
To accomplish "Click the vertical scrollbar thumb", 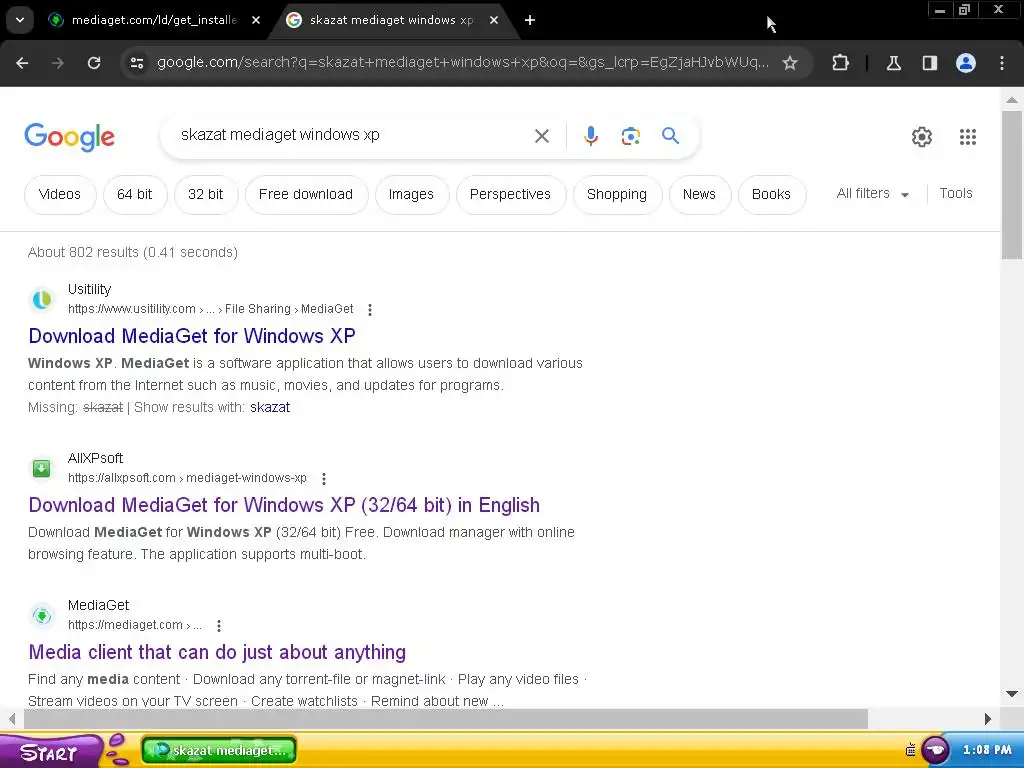I will coord(1012,185).
